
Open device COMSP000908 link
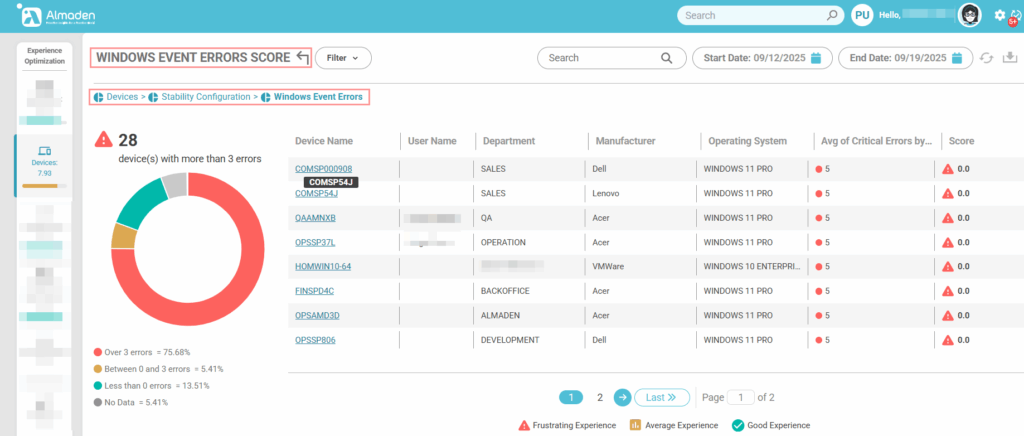point(323,169)
